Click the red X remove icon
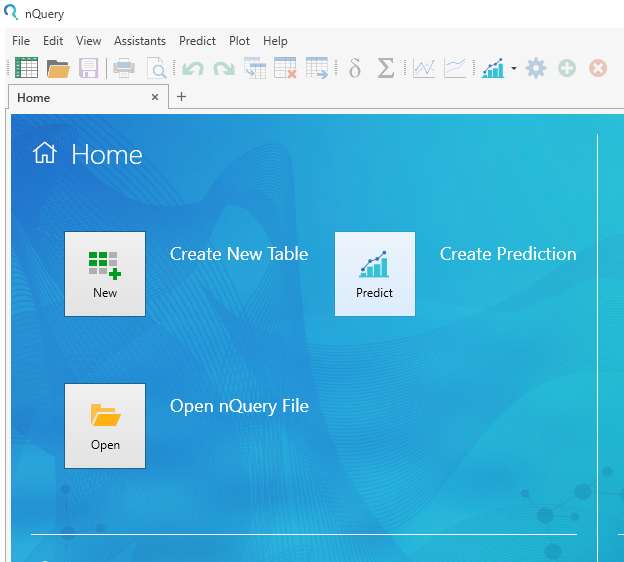 pyautogui.click(x=598, y=68)
